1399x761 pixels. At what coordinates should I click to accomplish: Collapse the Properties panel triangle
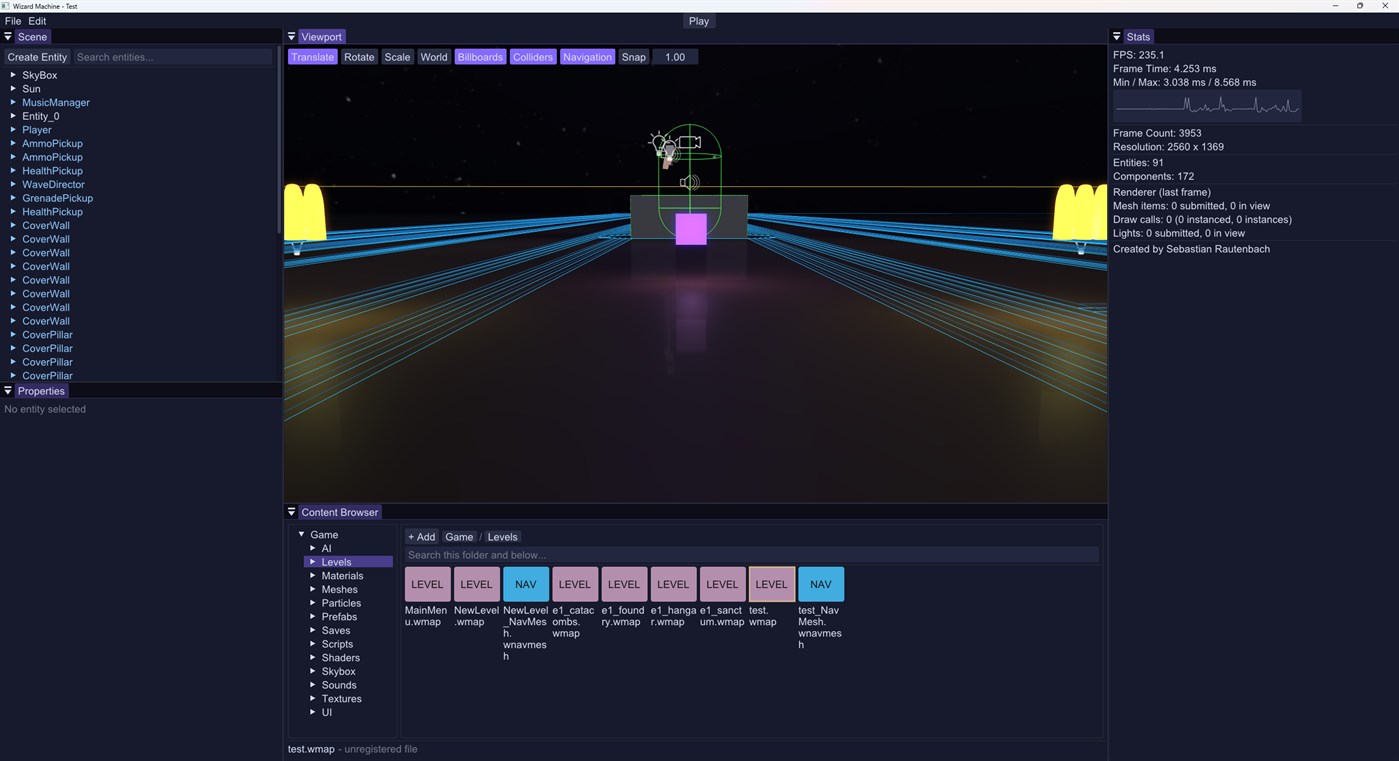click(8, 391)
